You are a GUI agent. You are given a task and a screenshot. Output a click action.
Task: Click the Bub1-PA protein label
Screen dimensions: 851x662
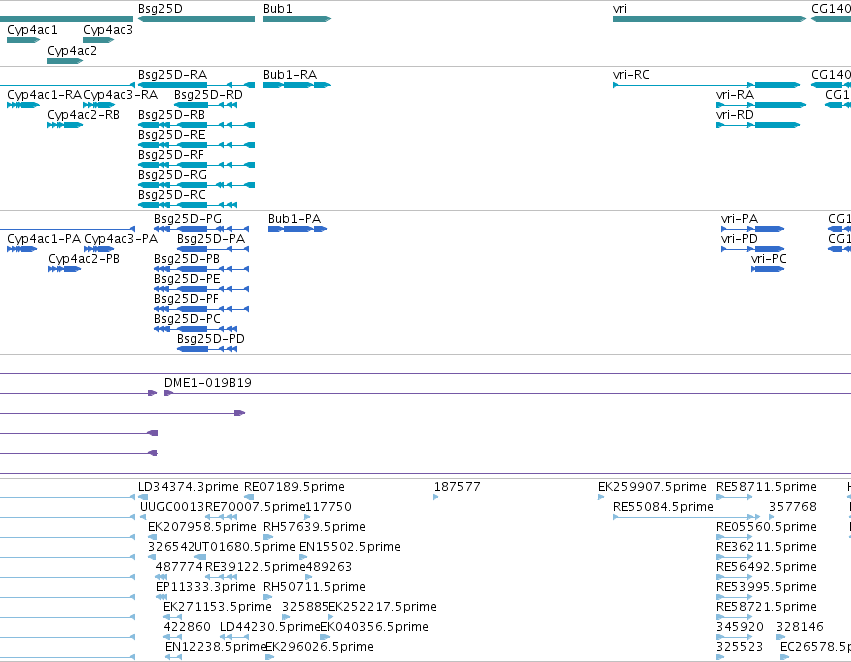tap(295, 219)
